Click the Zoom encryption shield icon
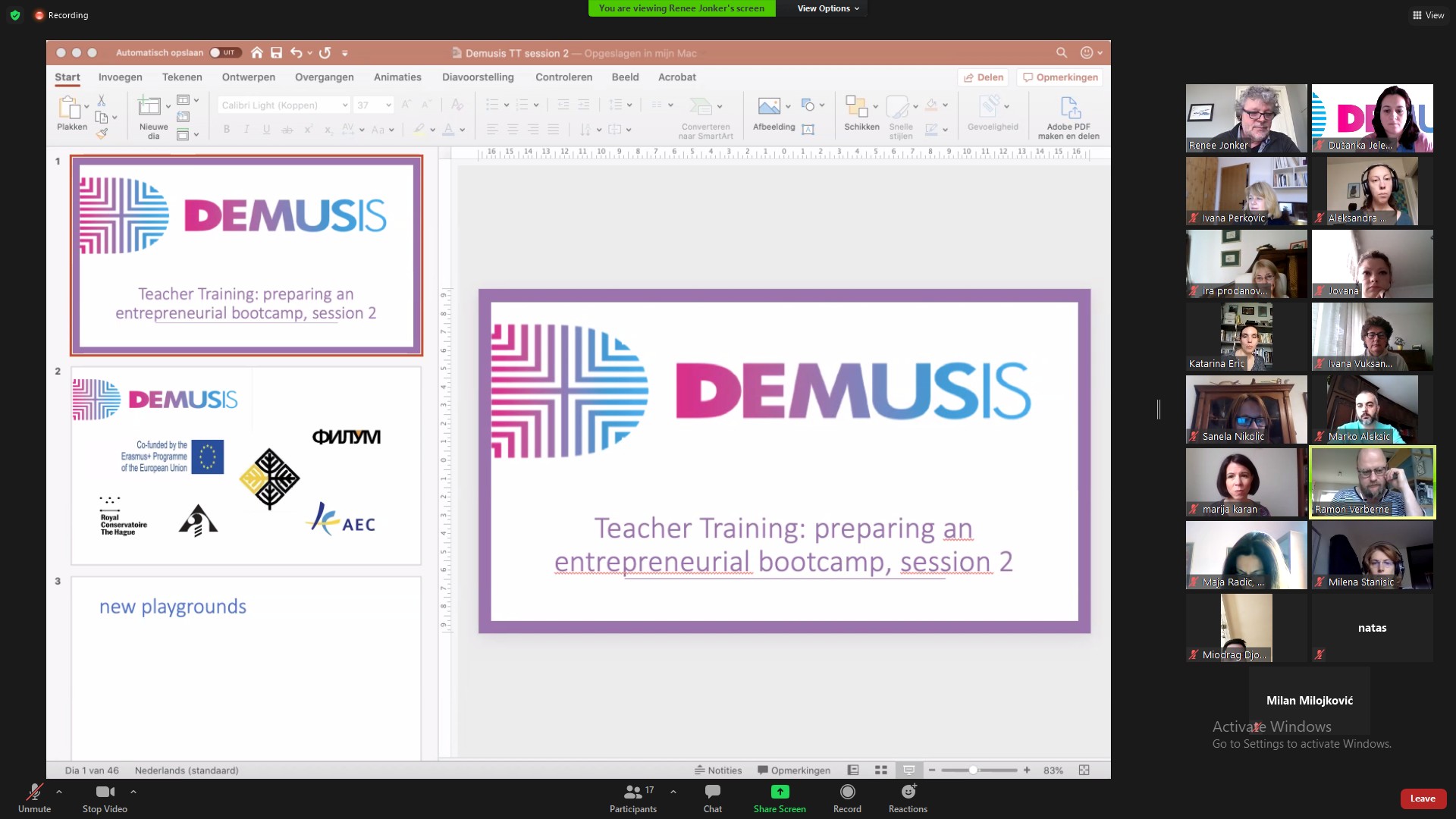1456x819 pixels. pos(15,15)
